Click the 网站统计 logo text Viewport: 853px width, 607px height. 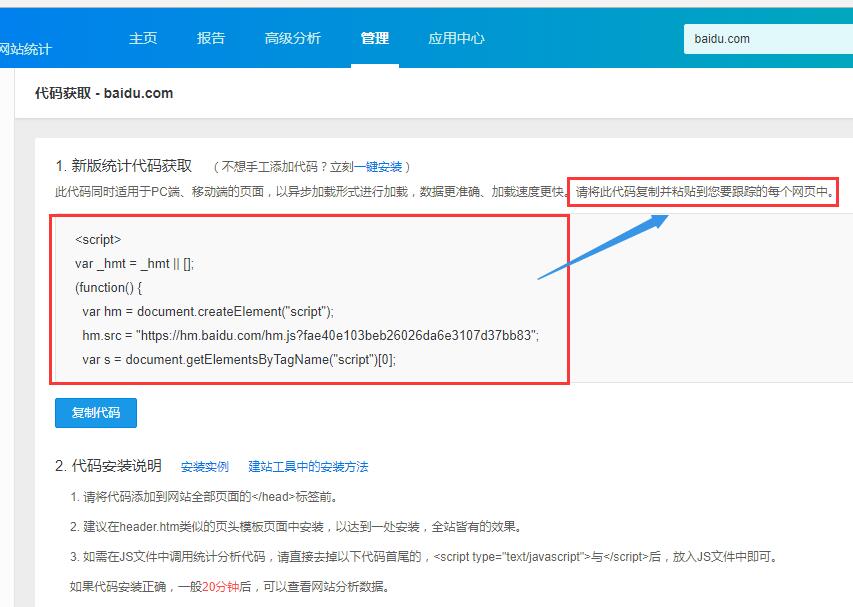click(26, 49)
